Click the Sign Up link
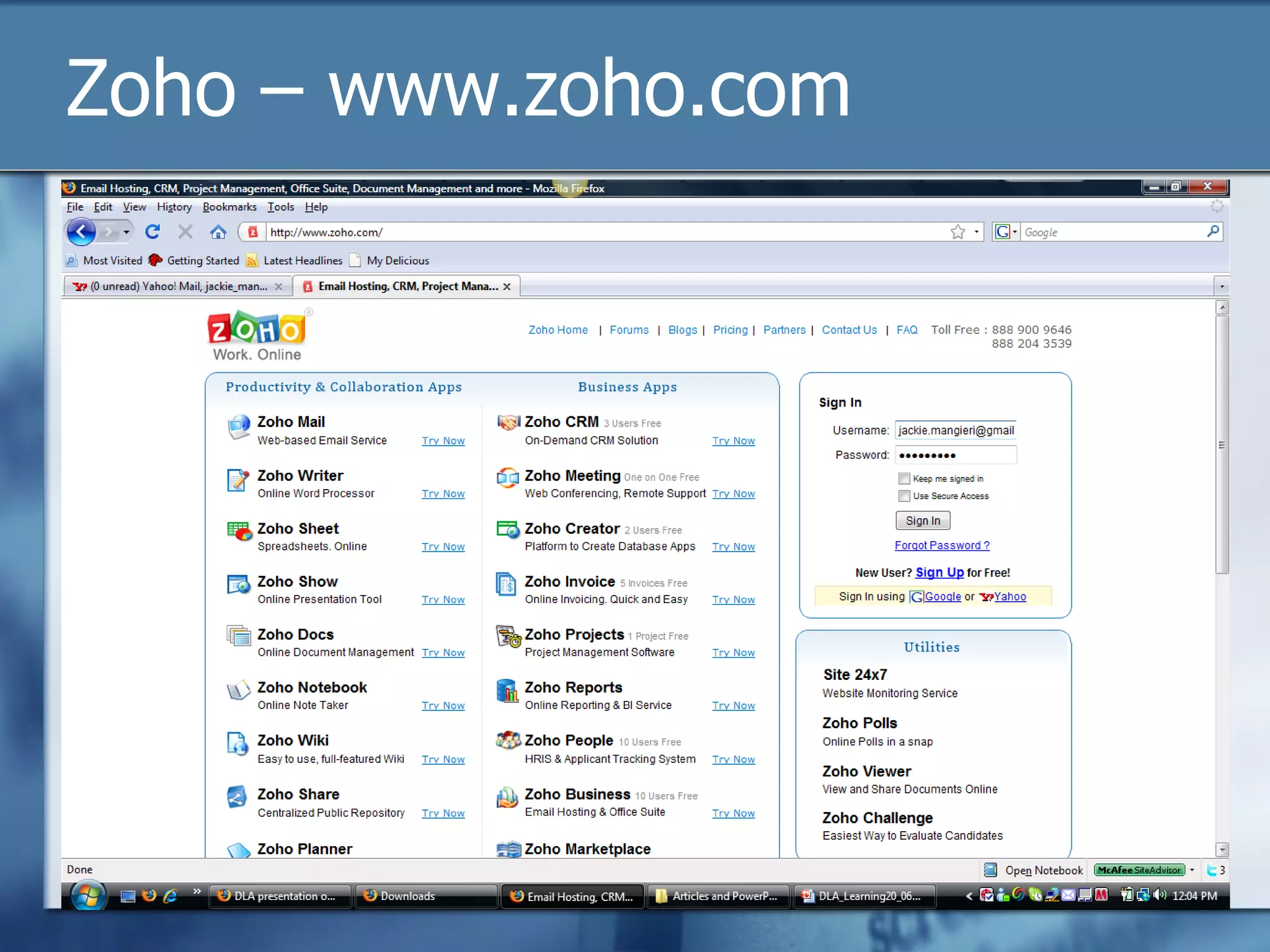1270x952 pixels. [x=939, y=573]
